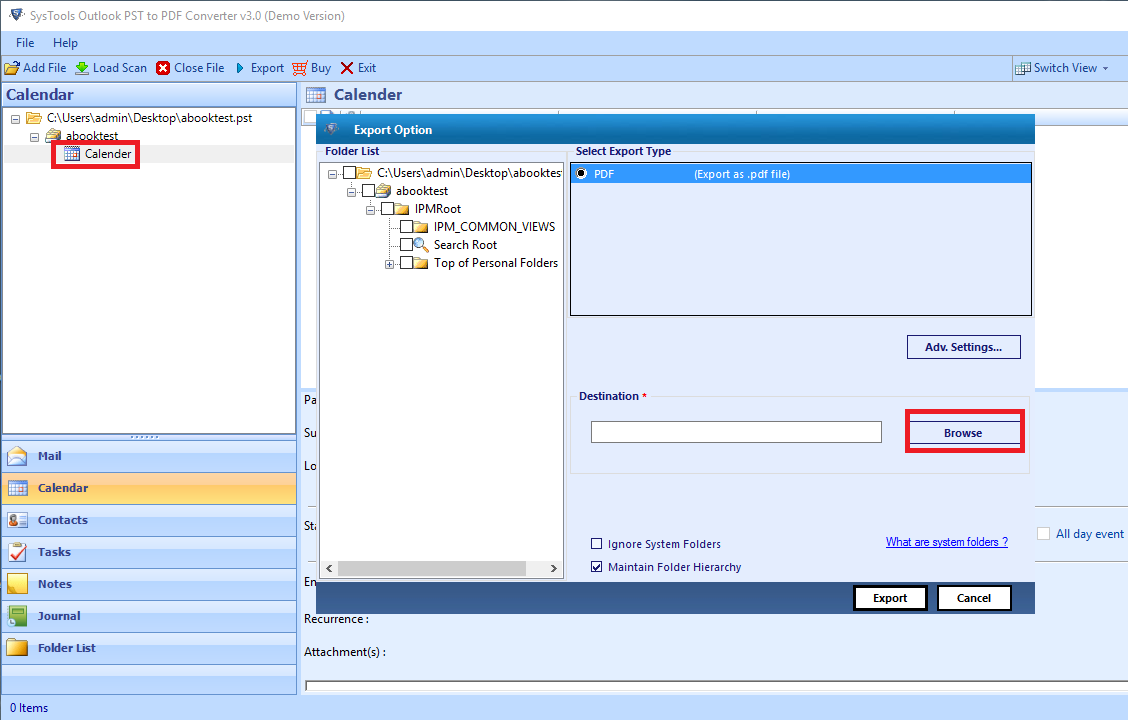Collapse the root path in Export Folder List
Image resolution: width=1128 pixels, height=720 pixels.
coord(332,174)
